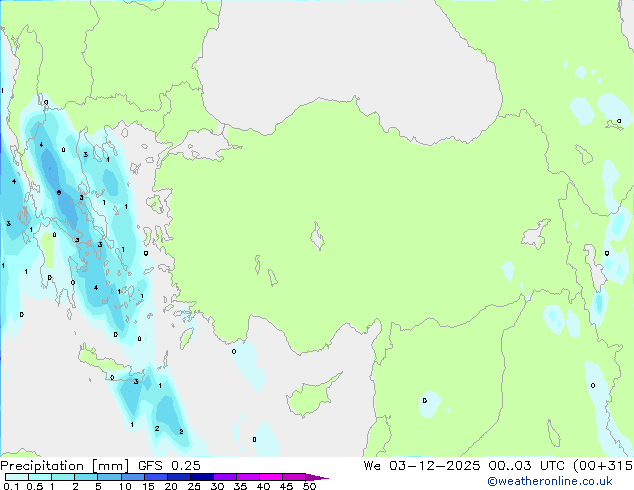Click the "50" legend scale label
This screenshot has height=490, width=634.
[x=309, y=486]
